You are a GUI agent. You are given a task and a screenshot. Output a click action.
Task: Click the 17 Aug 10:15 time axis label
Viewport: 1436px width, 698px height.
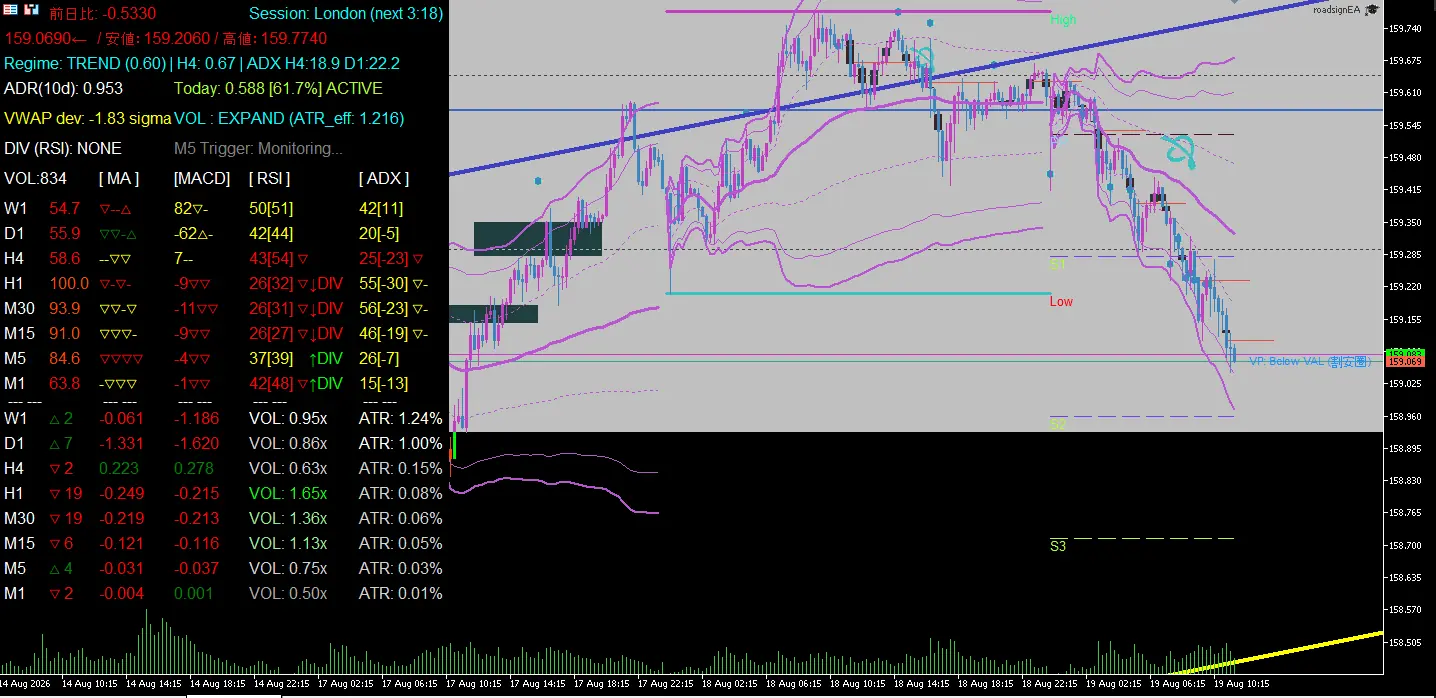[472, 685]
